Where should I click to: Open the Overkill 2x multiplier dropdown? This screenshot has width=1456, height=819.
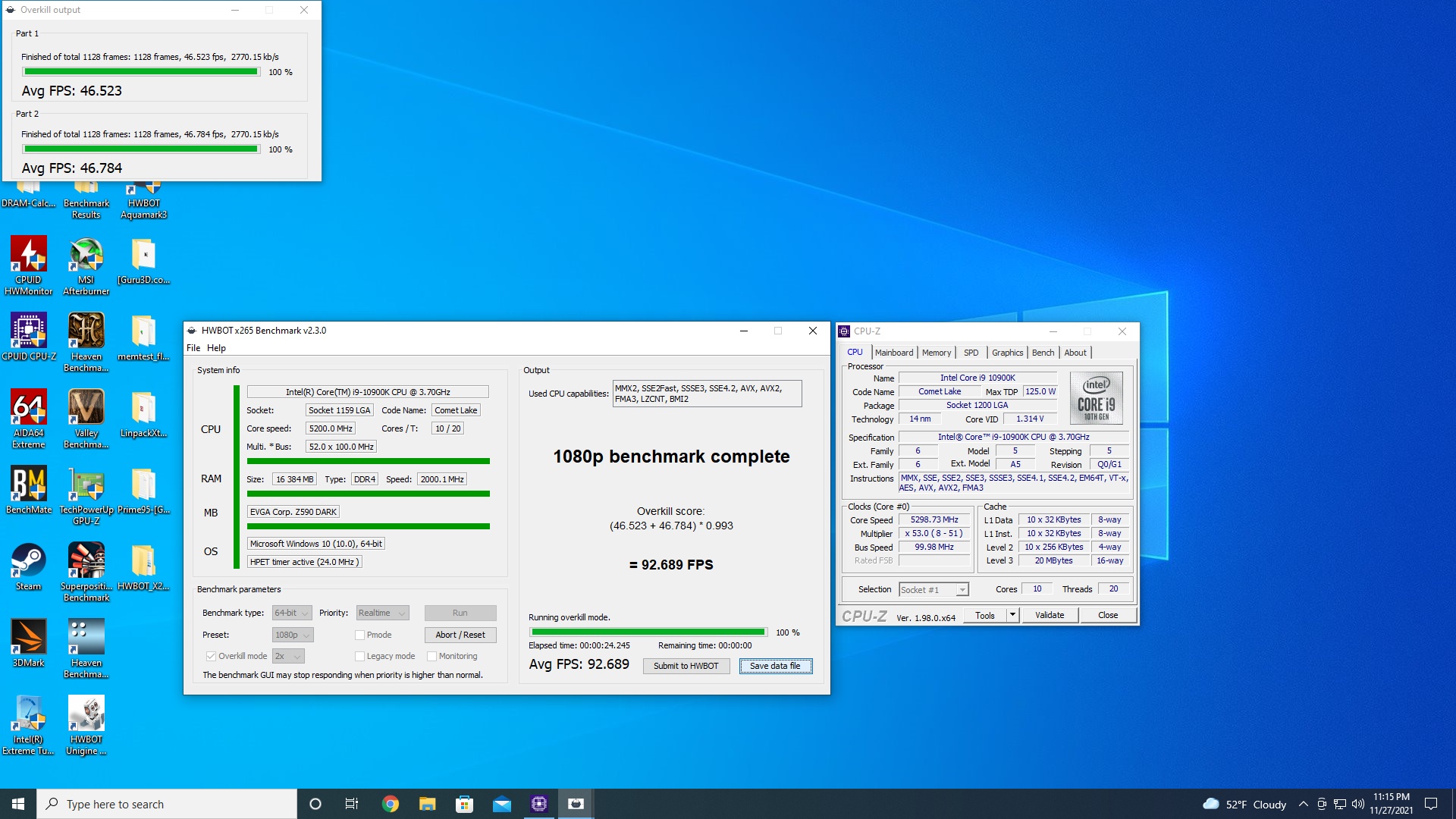(288, 656)
